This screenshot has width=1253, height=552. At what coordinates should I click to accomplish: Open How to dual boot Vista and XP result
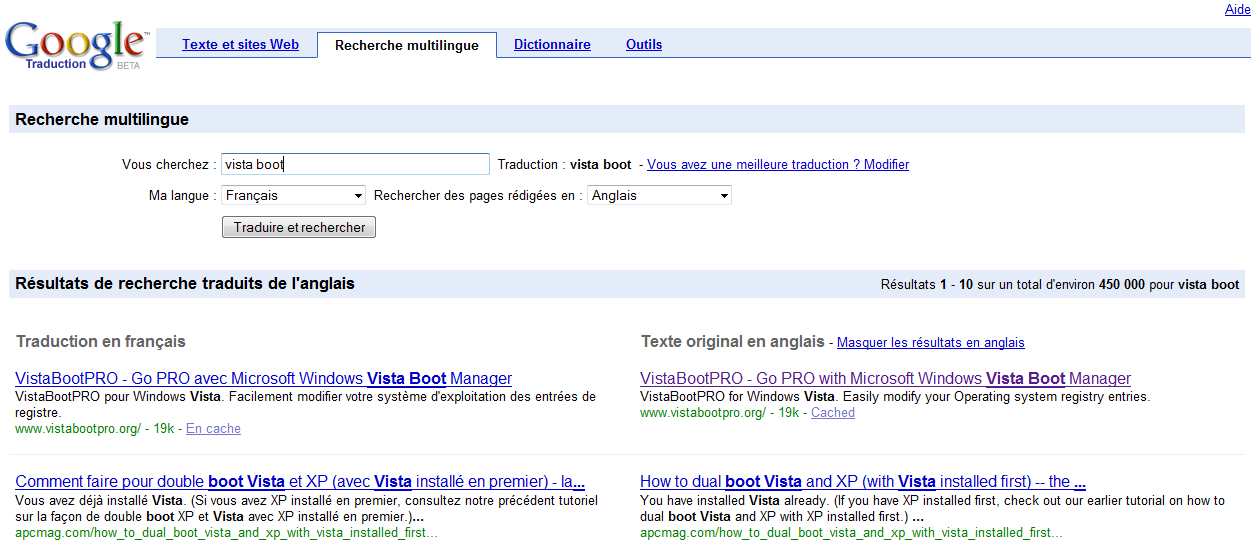point(863,481)
